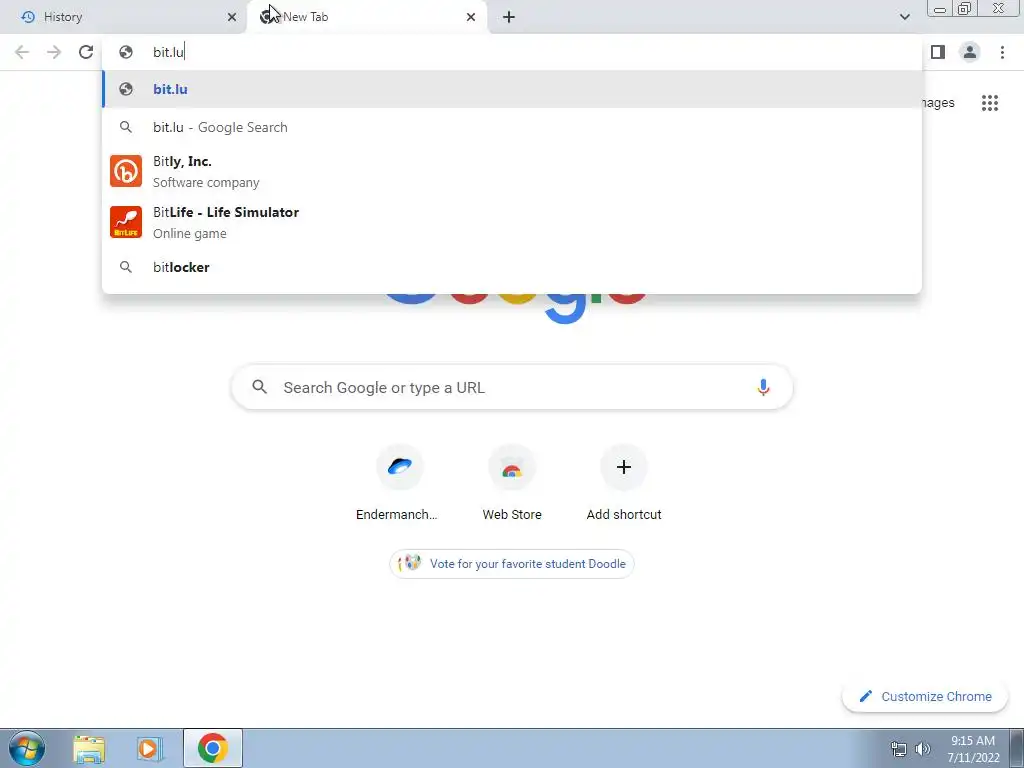Click the Show desktop strip
The width and height of the screenshot is (1024, 768).
click(1016, 748)
